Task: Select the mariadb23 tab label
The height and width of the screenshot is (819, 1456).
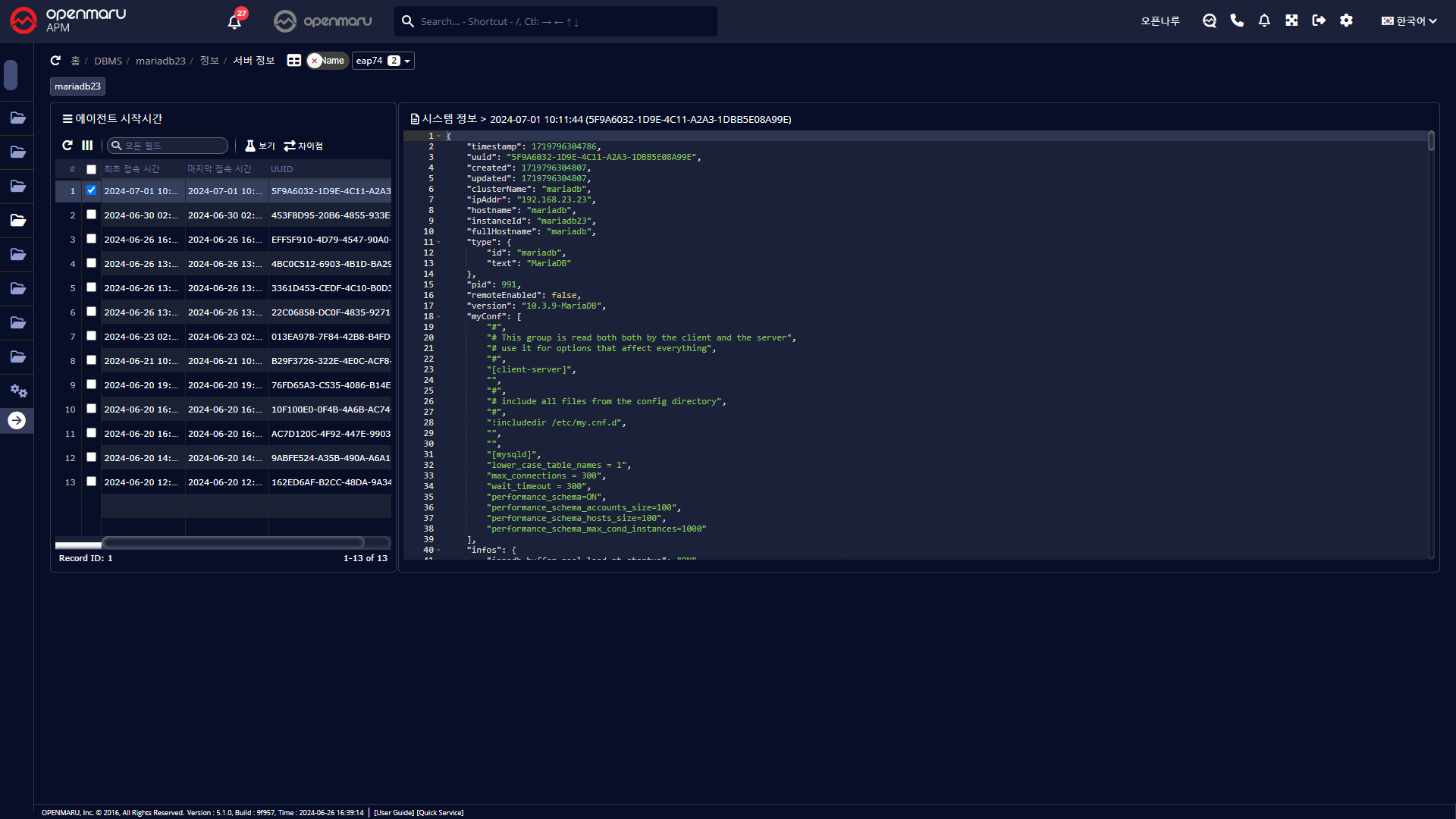Action: [x=77, y=86]
